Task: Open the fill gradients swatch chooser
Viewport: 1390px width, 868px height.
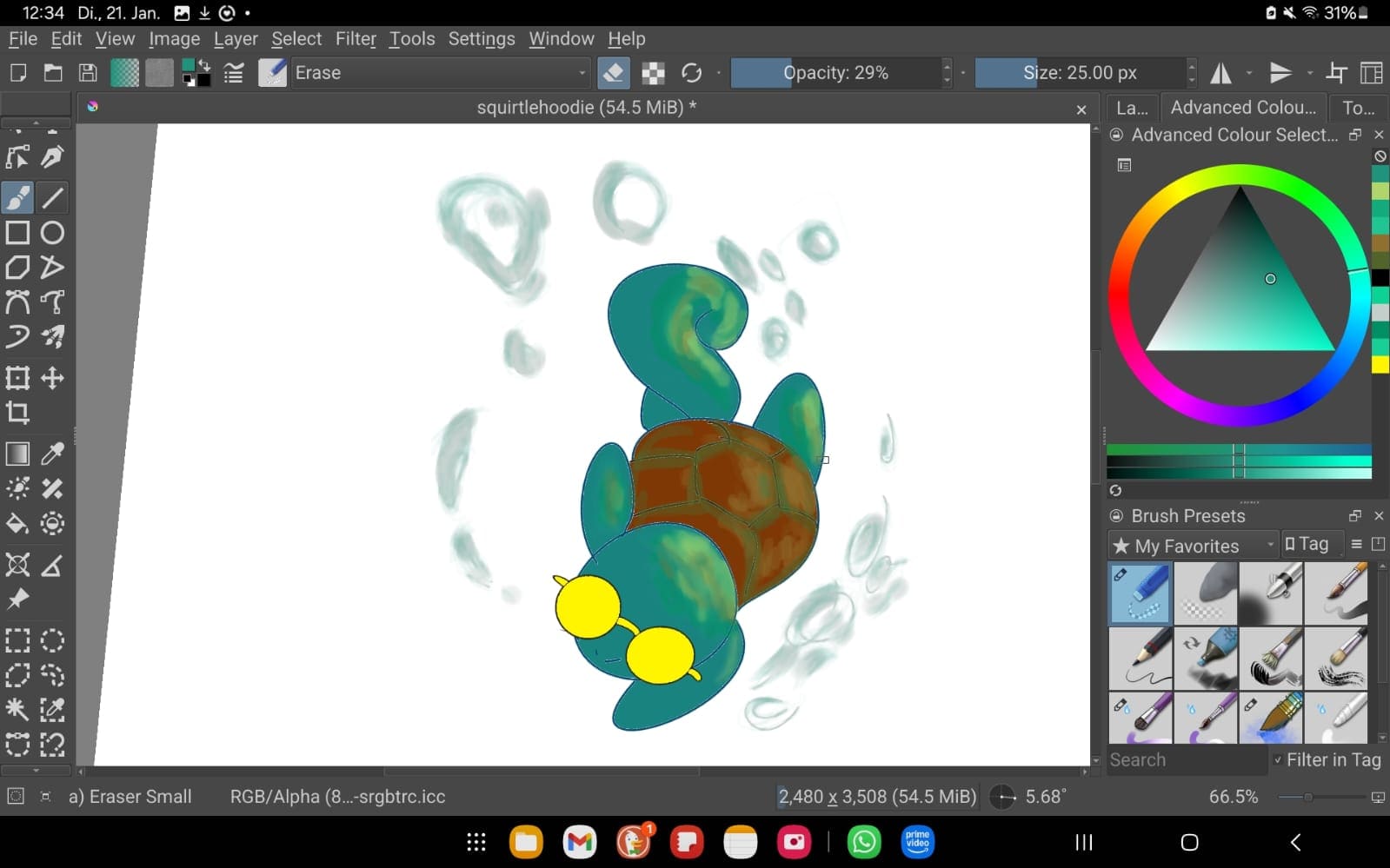Action: 124,73
